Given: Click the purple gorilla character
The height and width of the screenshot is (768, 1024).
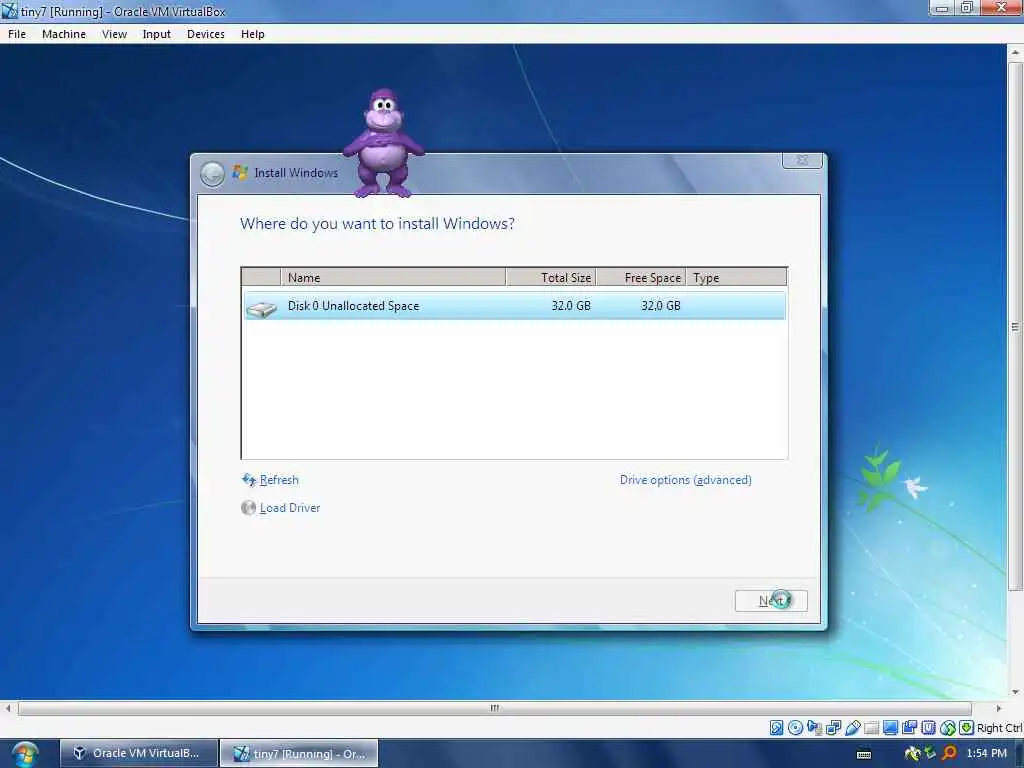Looking at the screenshot, I should 383,144.
